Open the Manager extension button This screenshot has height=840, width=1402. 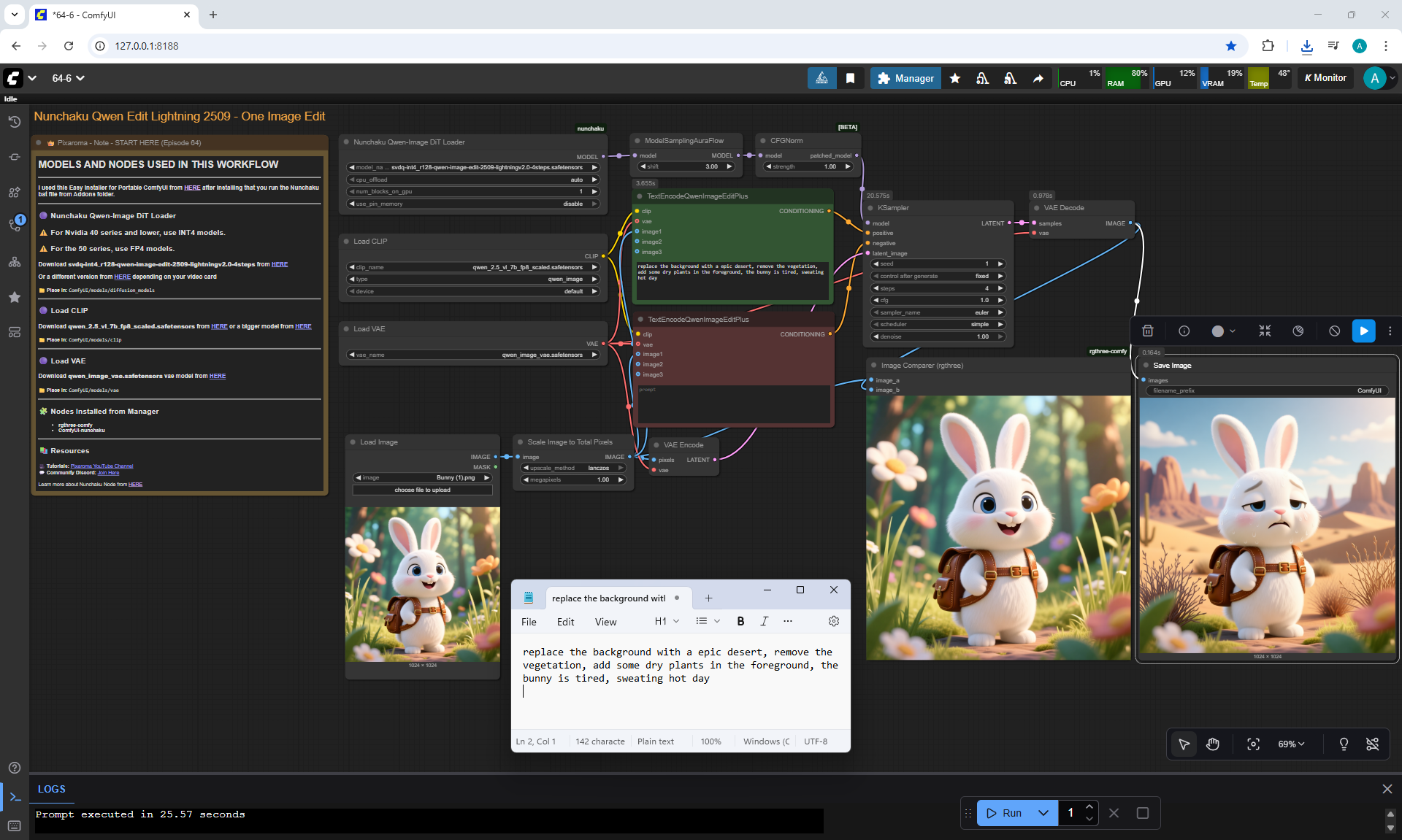coord(905,78)
